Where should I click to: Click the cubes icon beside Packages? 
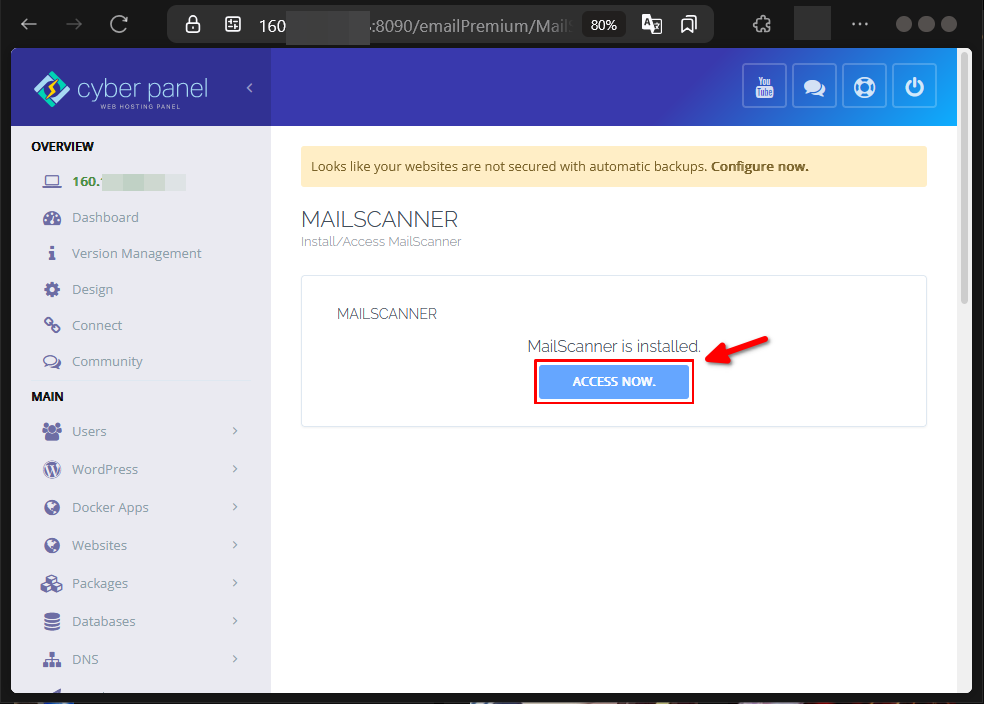click(x=51, y=584)
